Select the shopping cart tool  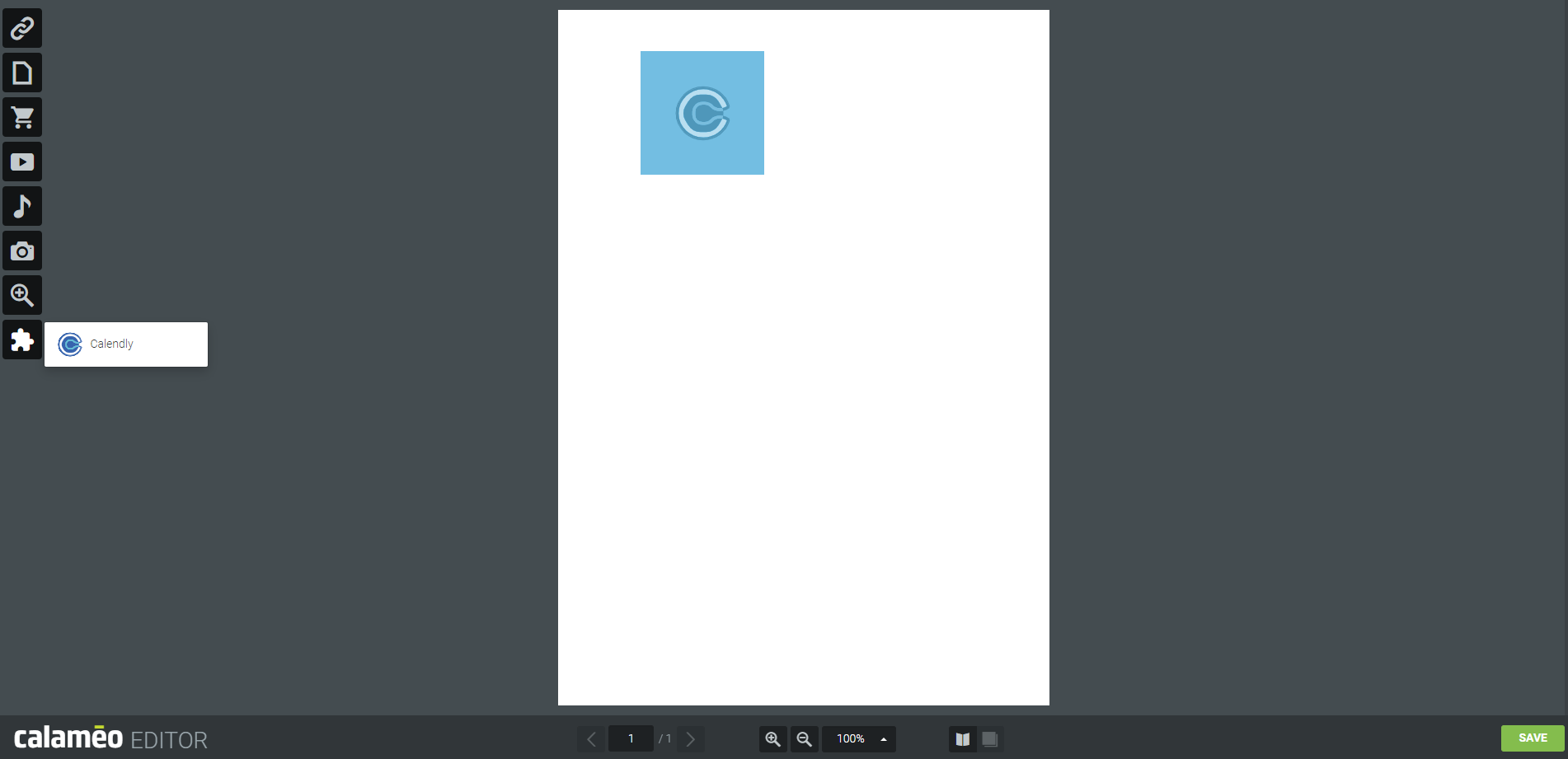pyautogui.click(x=22, y=118)
